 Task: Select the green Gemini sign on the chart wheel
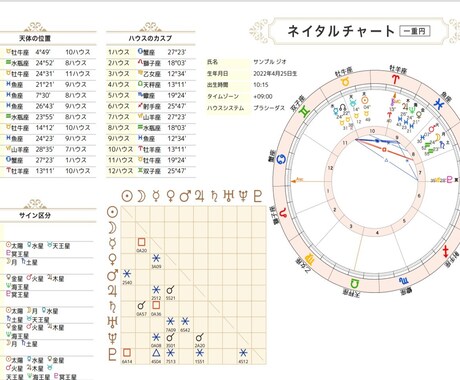[304, 112]
